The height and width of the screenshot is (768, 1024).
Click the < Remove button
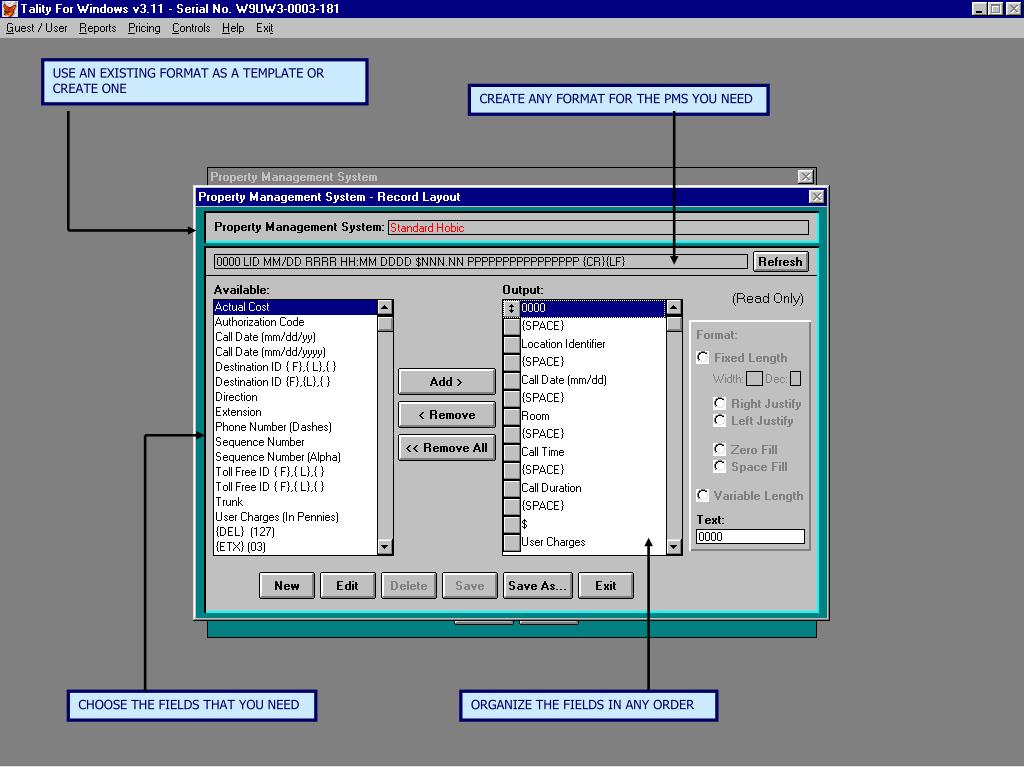pos(447,415)
